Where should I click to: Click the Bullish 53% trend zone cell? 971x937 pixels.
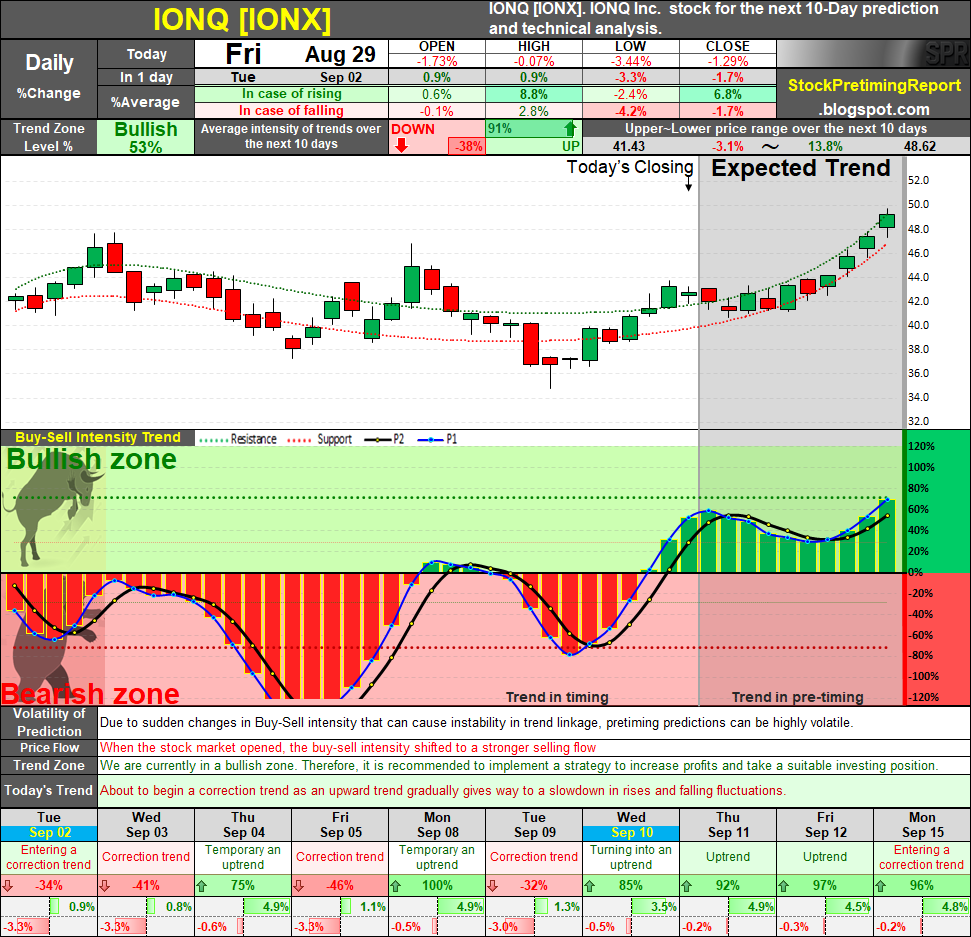146,137
